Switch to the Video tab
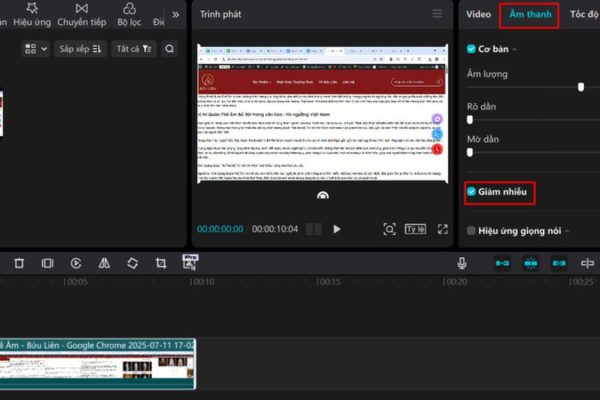 tap(479, 14)
